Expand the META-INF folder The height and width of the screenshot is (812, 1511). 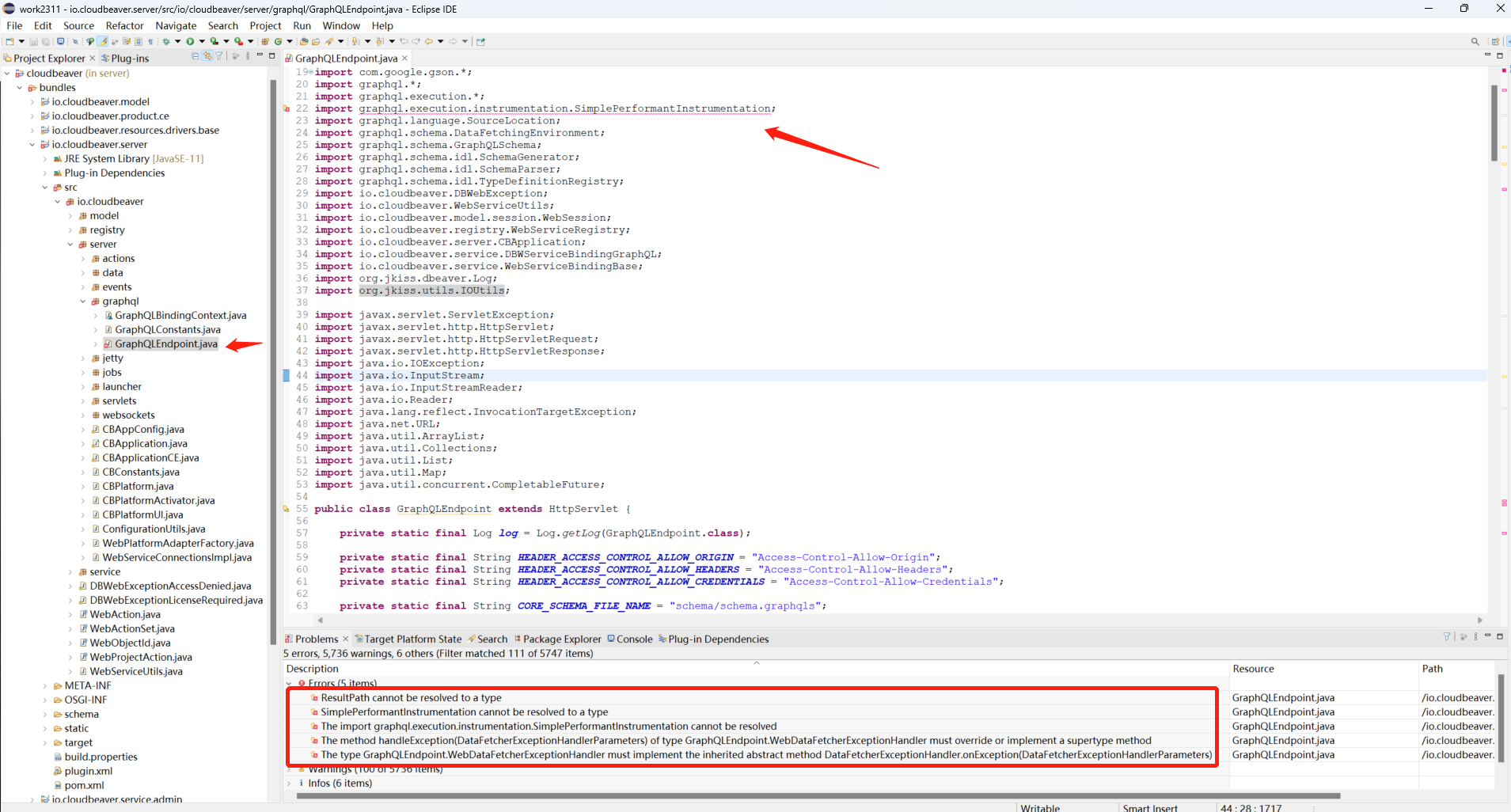[x=44, y=685]
